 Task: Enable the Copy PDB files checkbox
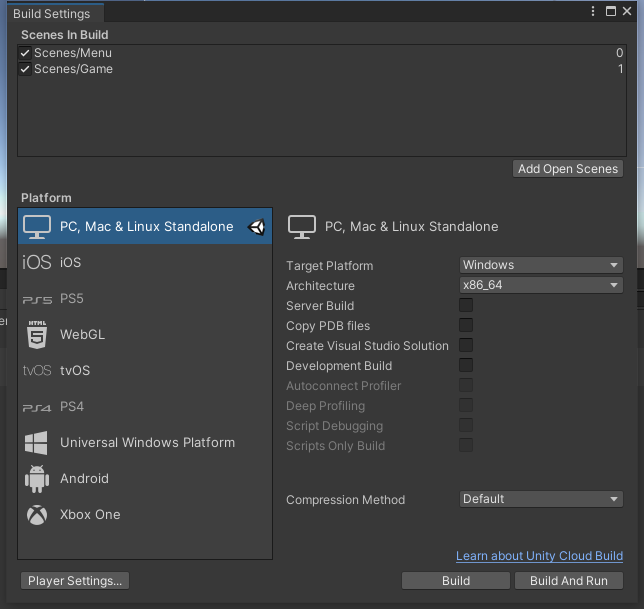point(466,325)
